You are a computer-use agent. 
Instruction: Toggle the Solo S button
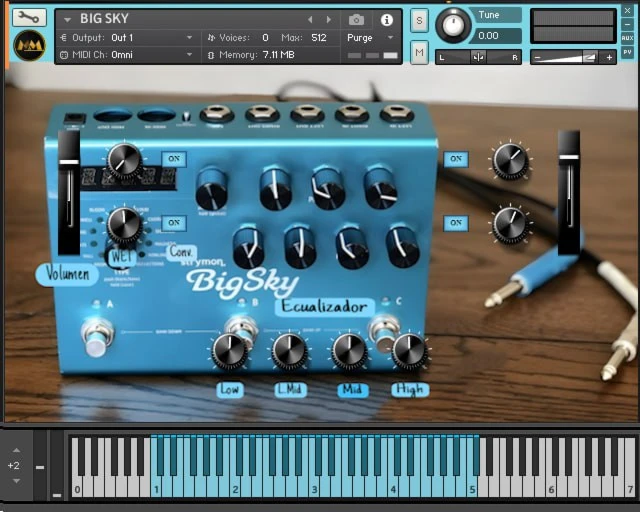coord(419,20)
